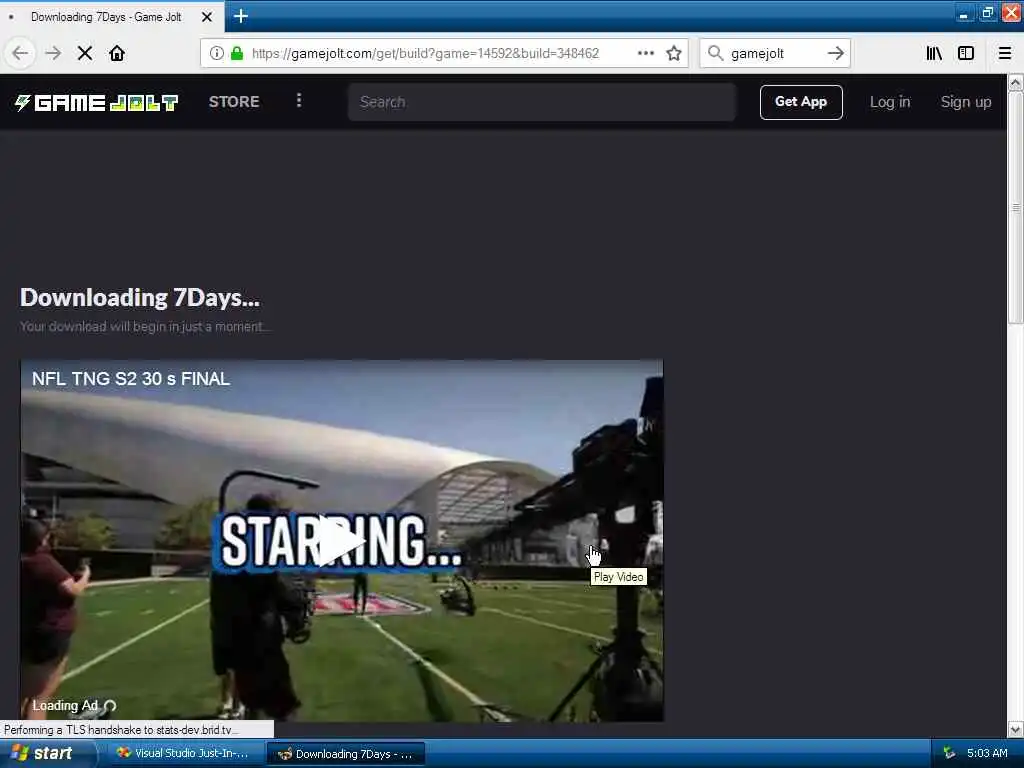Open the STORE section
Viewport: 1024px width, 768px height.
tap(234, 102)
